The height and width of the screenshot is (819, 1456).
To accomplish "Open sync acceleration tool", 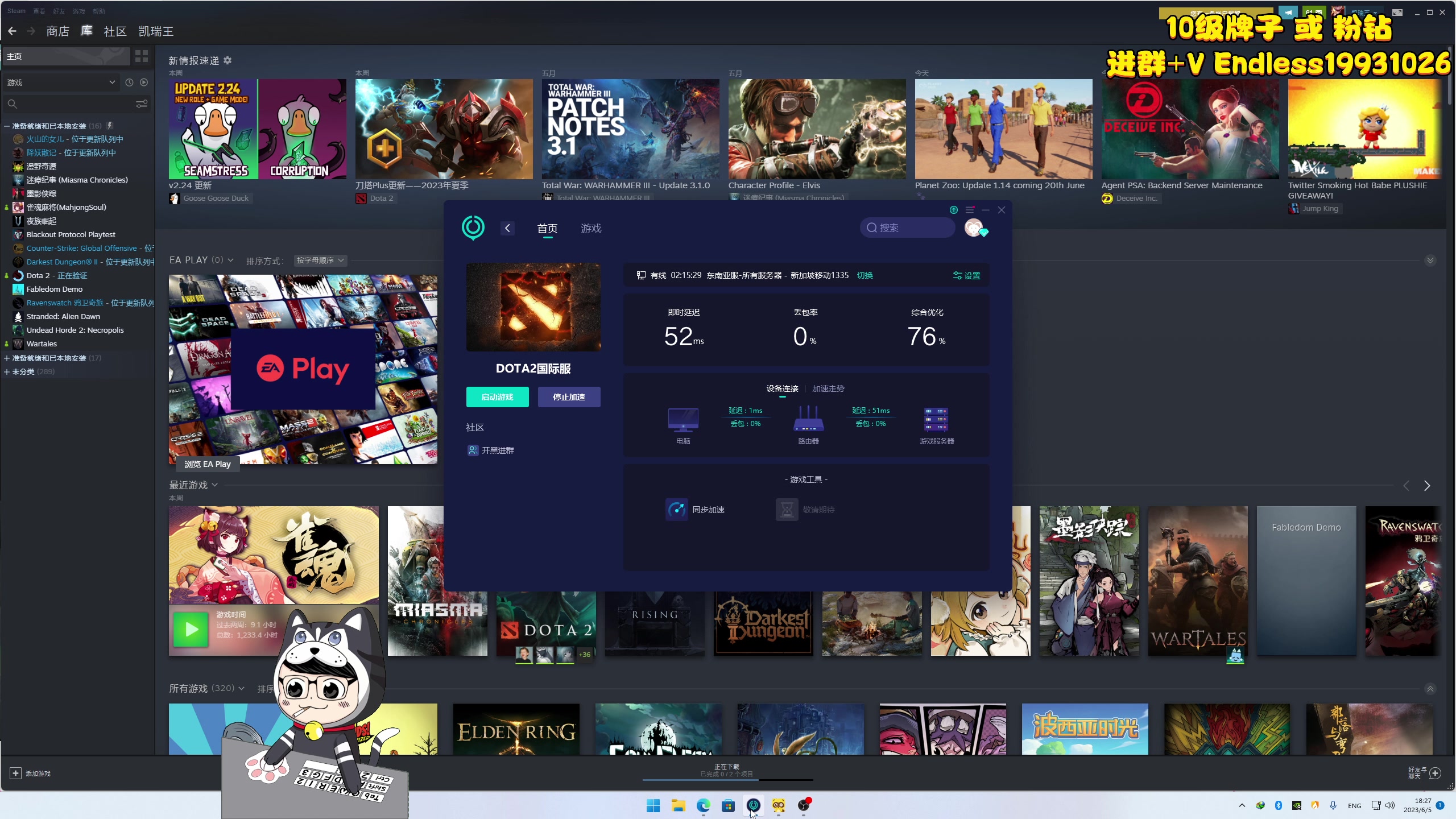I will click(x=696, y=510).
